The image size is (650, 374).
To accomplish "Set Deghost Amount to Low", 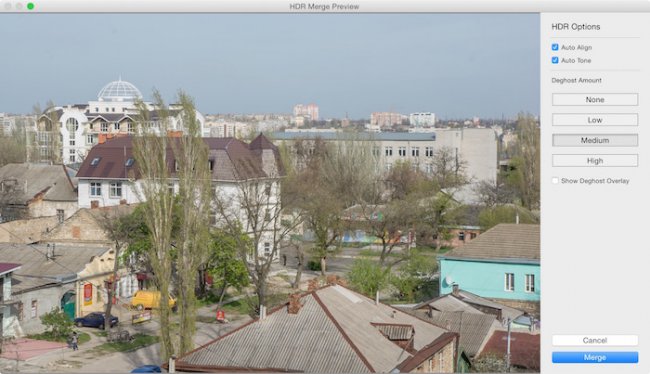I will (595, 120).
